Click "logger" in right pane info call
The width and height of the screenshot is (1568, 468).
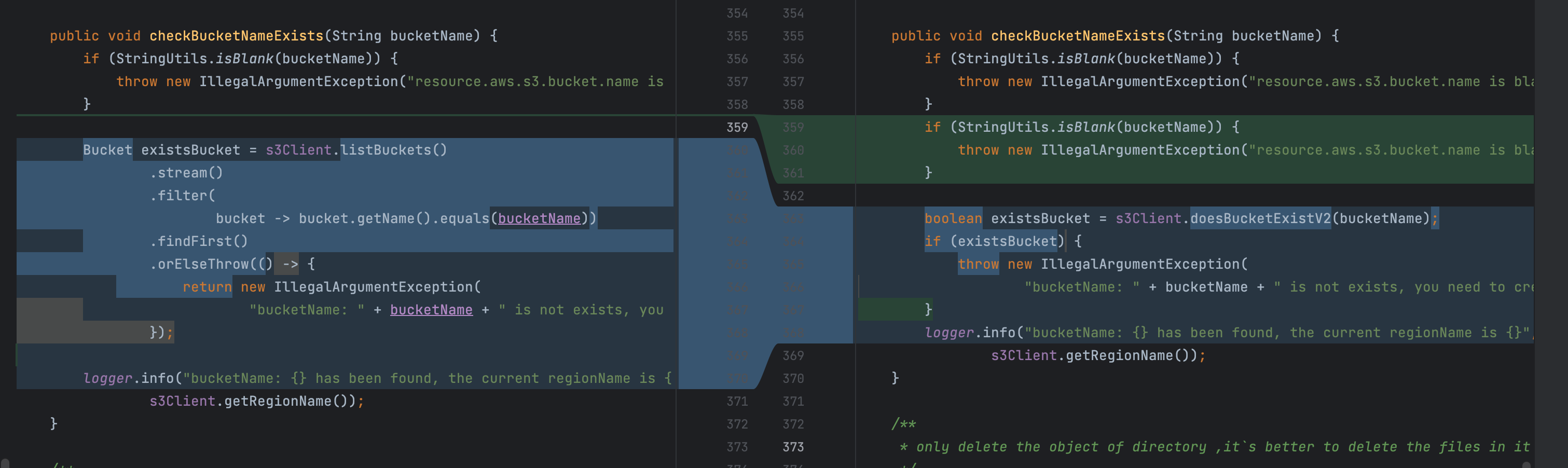coord(949,332)
